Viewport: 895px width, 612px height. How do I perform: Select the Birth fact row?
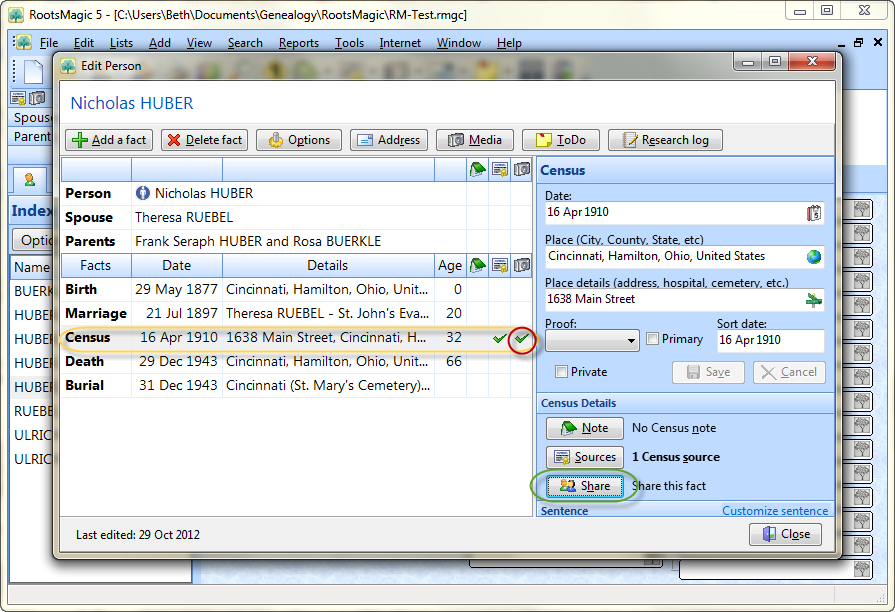[x=296, y=289]
